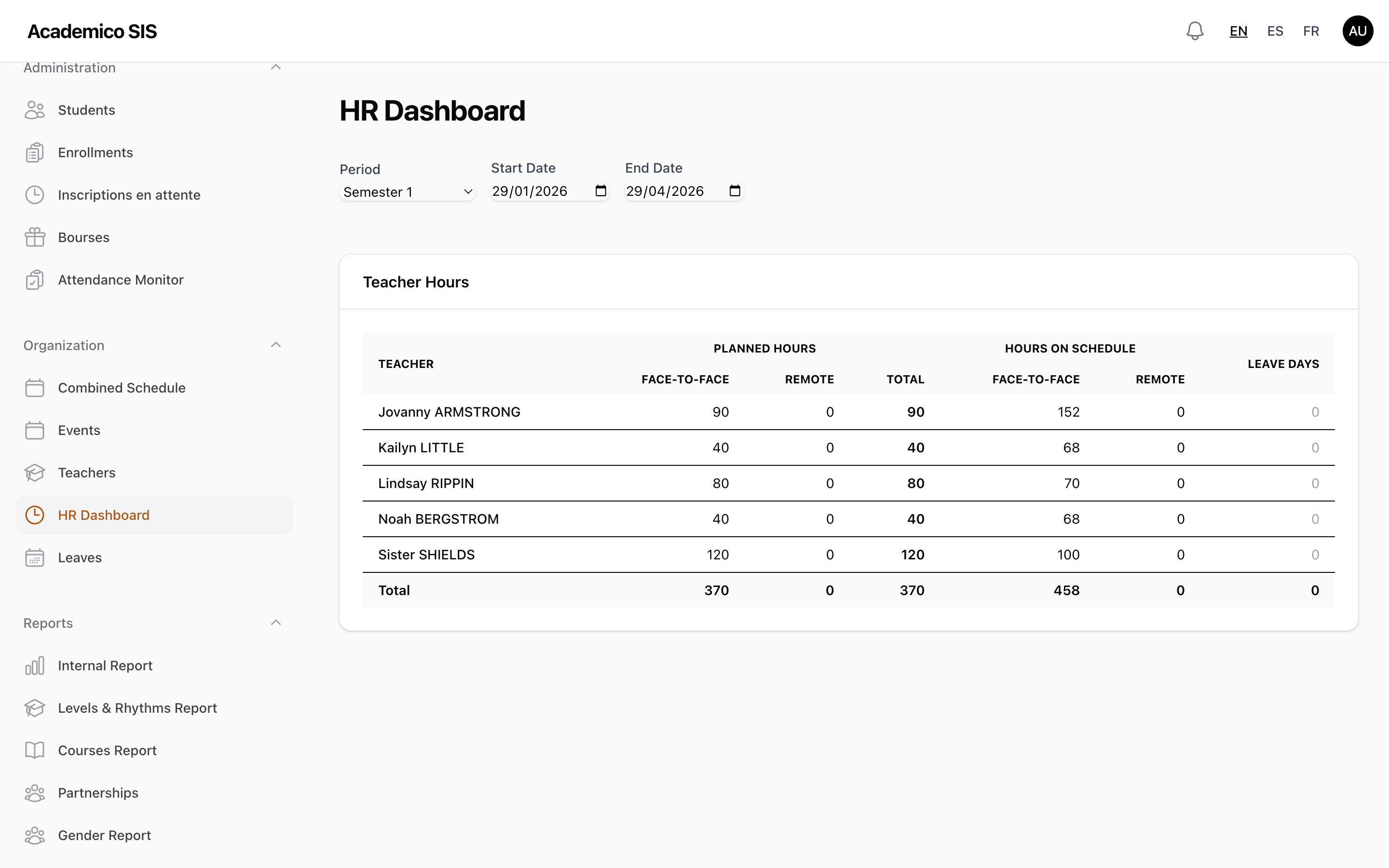The image size is (1389, 868).
Task: Click the notifications bell icon
Action: coord(1195,30)
